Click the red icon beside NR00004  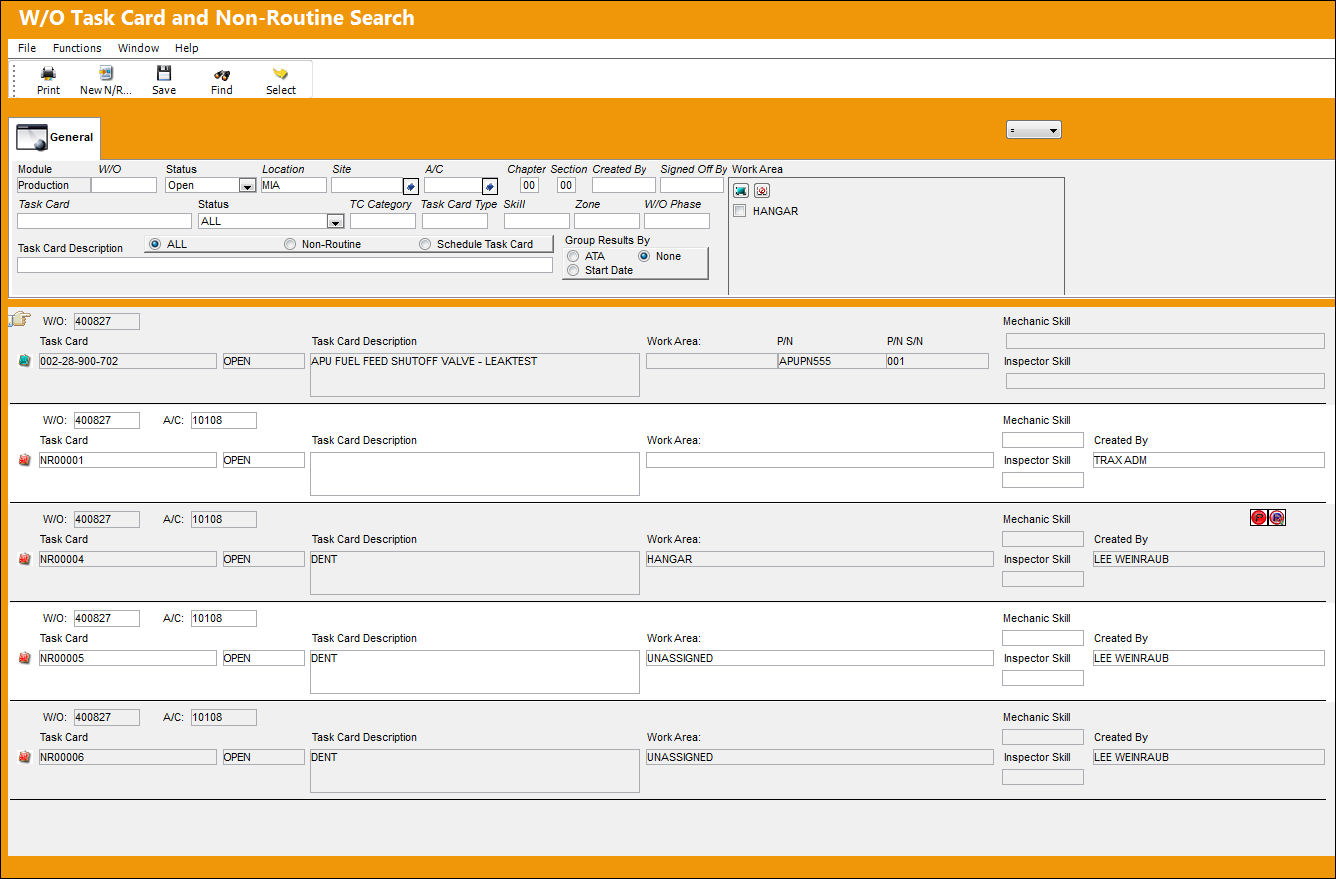click(x=25, y=560)
